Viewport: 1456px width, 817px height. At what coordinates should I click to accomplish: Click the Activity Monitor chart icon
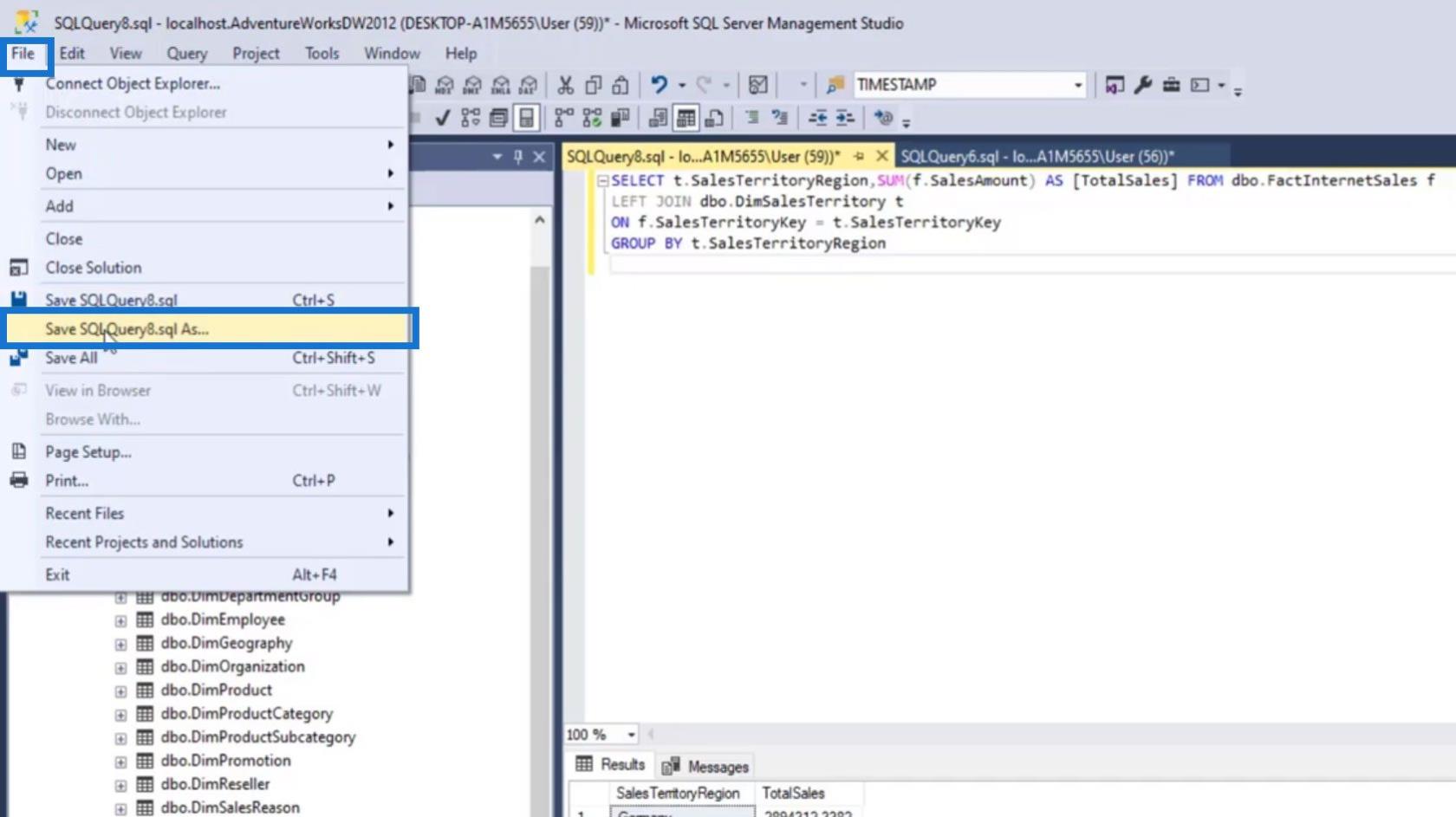(758, 85)
